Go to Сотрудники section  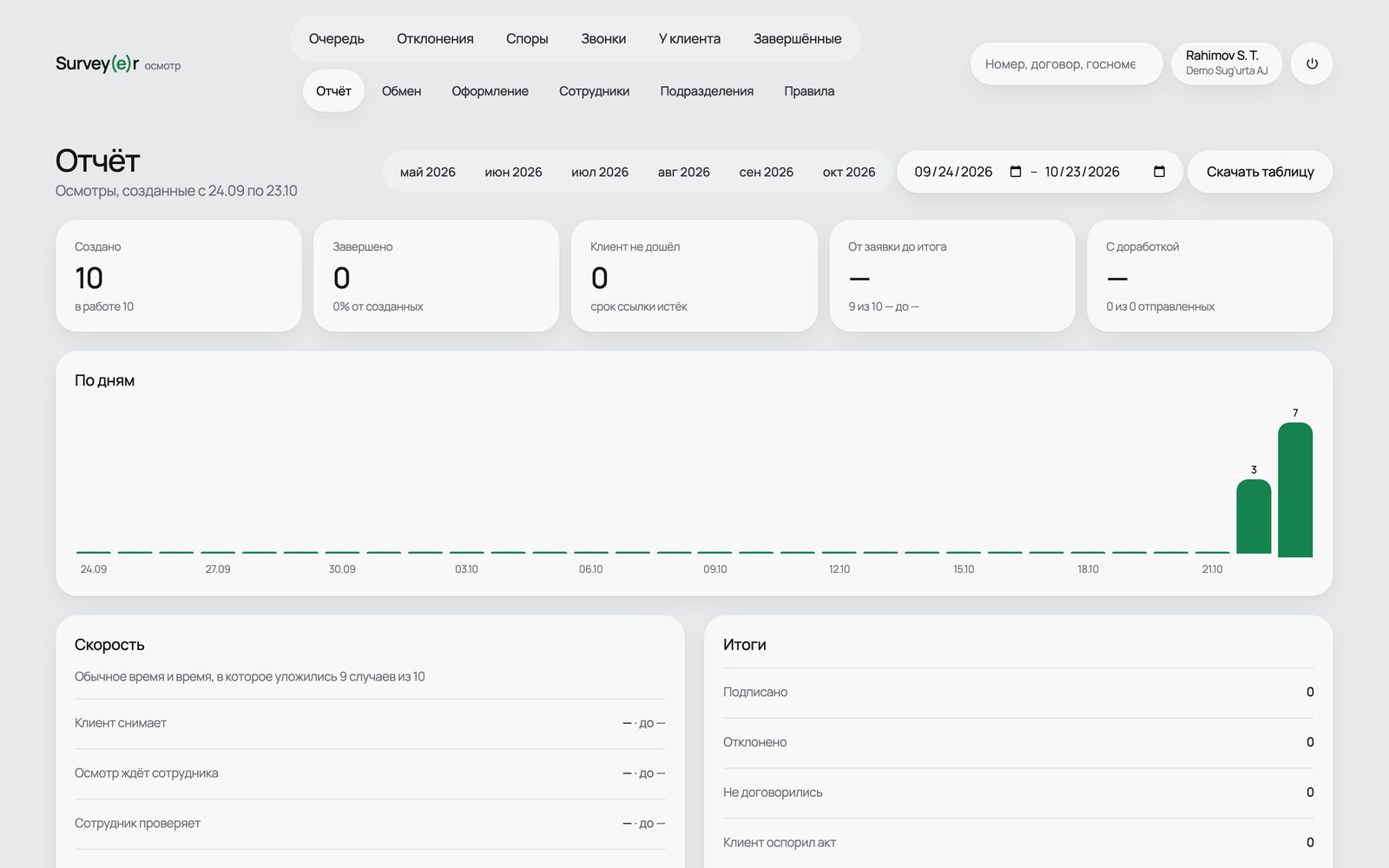(x=594, y=91)
